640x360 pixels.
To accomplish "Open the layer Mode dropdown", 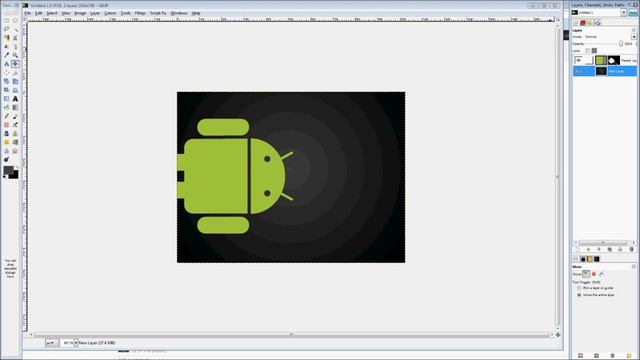I will click(x=634, y=37).
